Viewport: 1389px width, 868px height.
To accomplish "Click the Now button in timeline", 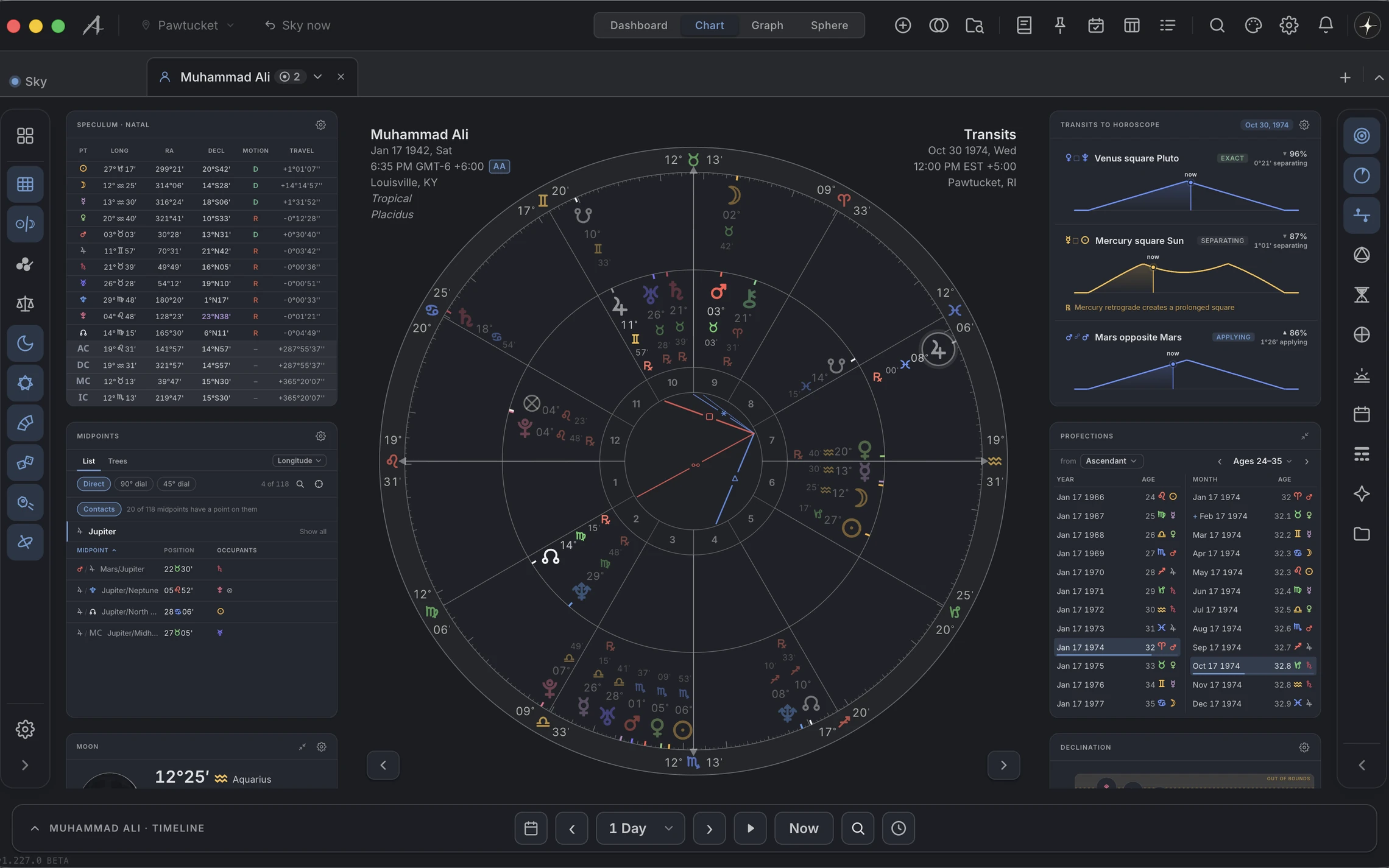I will (x=804, y=828).
